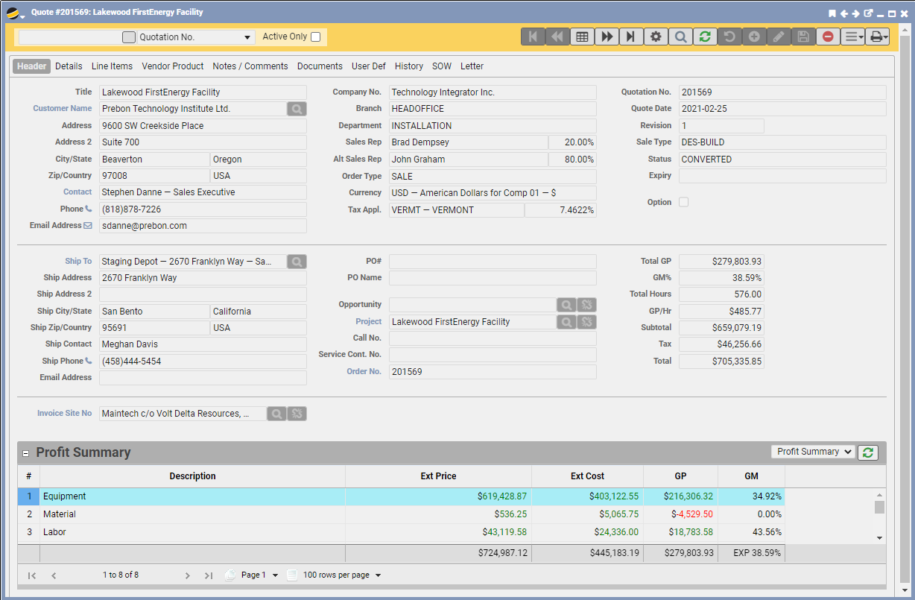Jump to the last record
Image resolution: width=915 pixels, height=600 pixels.
coord(630,37)
